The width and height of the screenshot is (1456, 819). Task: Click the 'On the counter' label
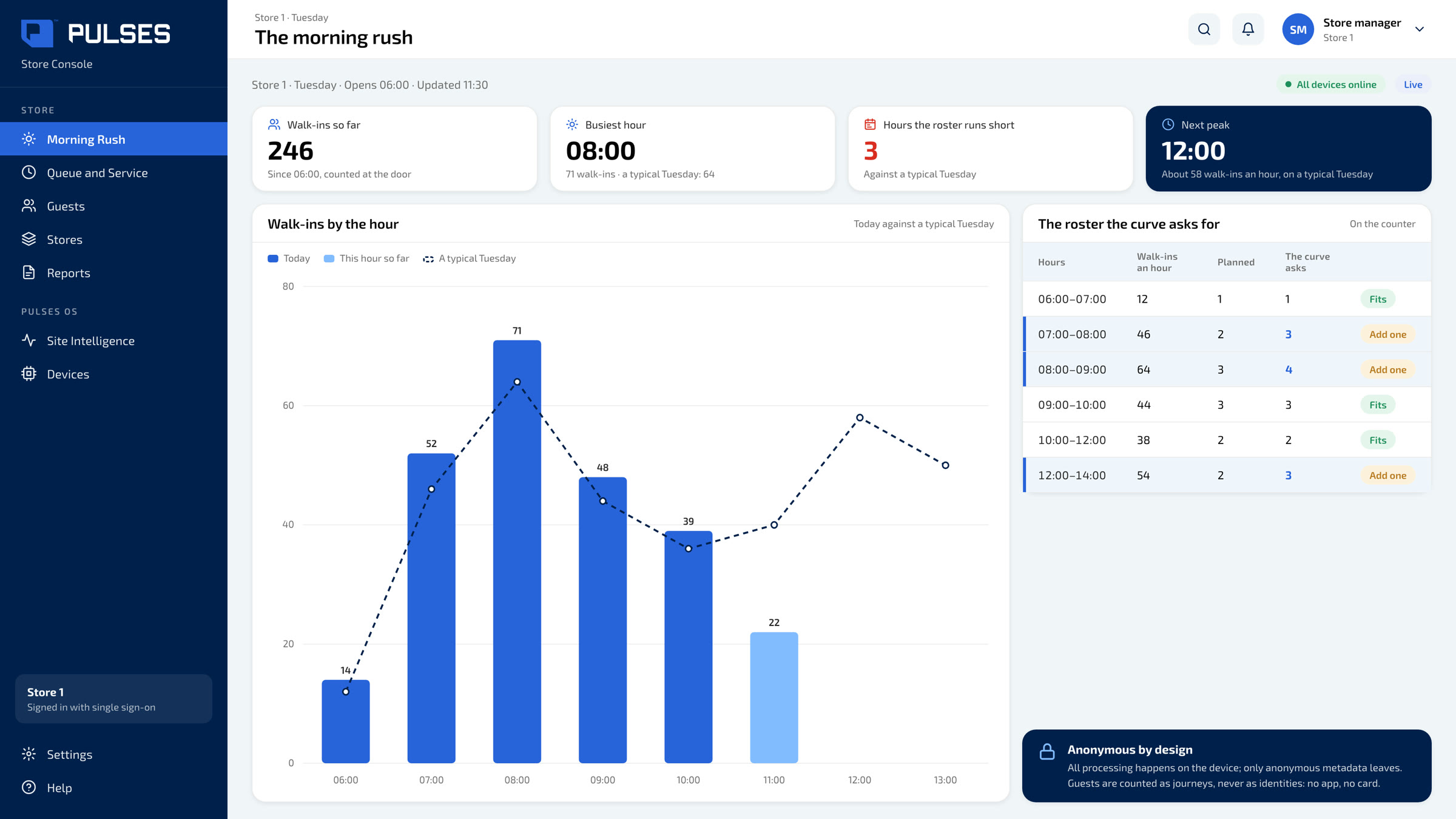[1382, 224]
